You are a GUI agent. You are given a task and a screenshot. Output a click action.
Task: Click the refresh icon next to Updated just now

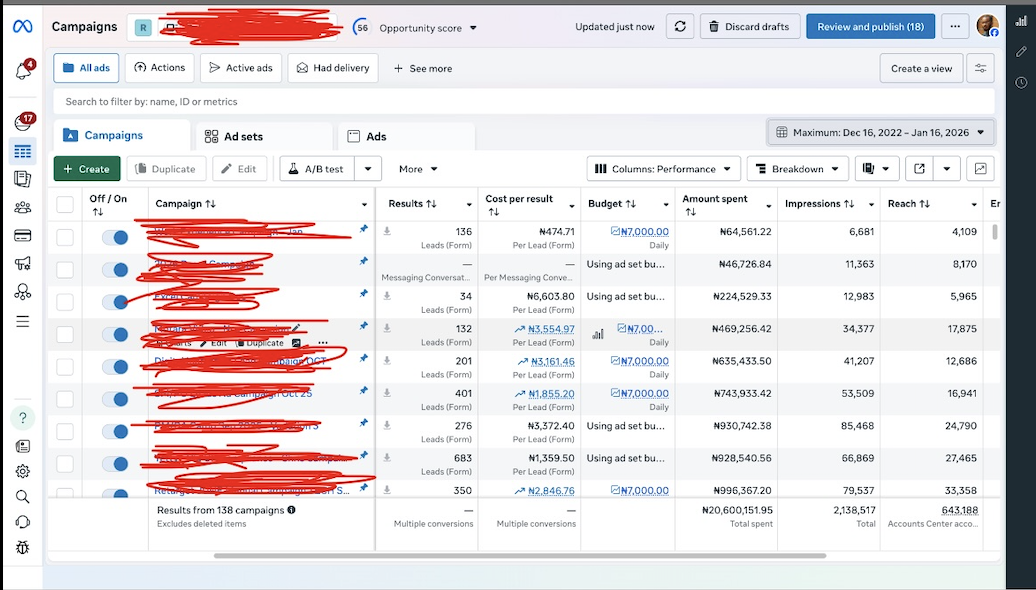(680, 27)
